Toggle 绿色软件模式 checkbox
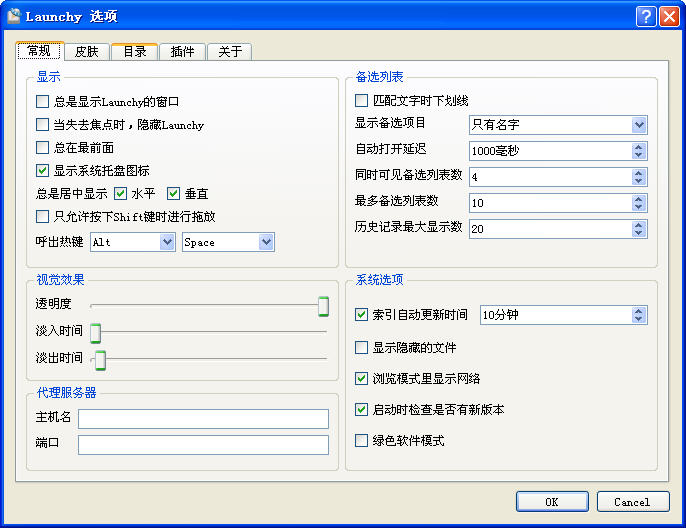 [x=361, y=440]
